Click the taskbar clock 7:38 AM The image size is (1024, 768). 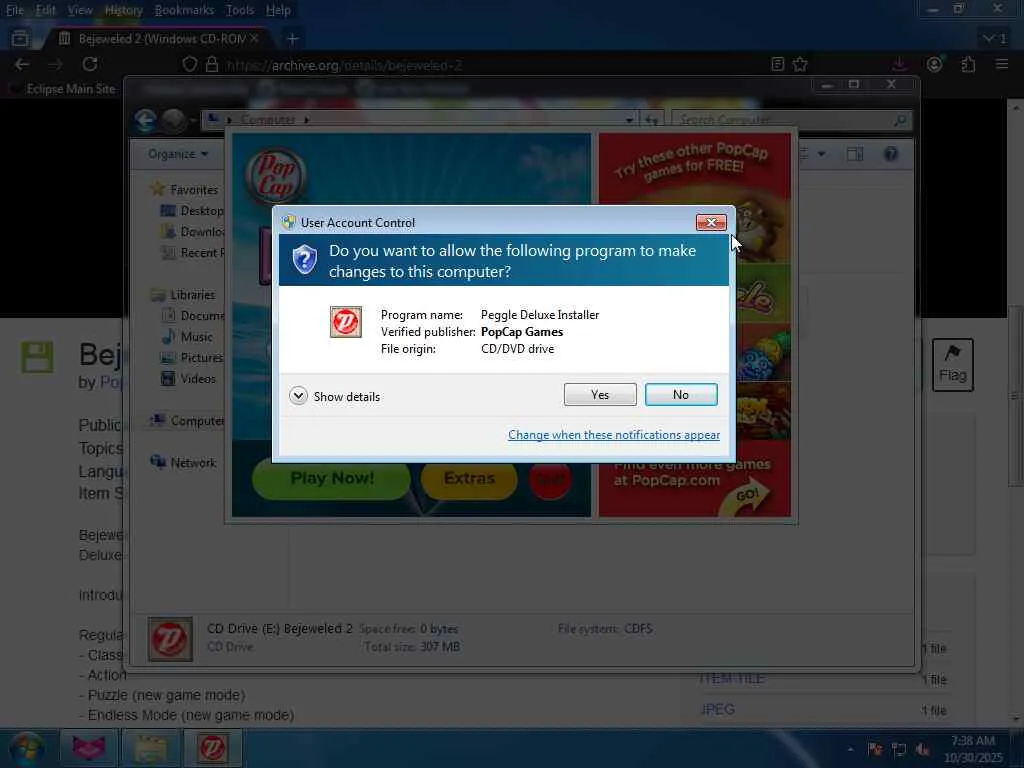973,749
